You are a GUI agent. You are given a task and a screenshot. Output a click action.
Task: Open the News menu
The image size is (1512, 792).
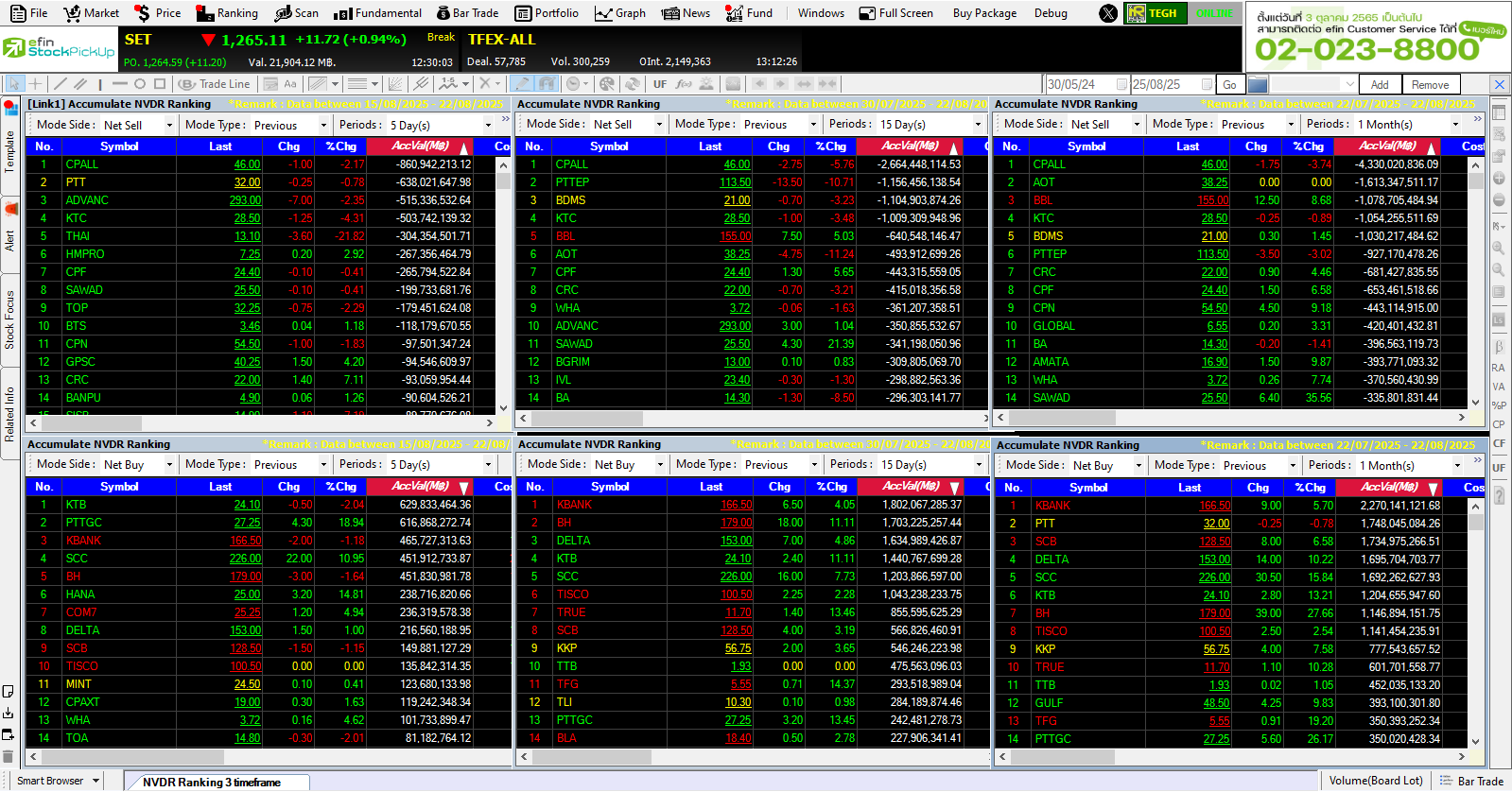(x=686, y=13)
